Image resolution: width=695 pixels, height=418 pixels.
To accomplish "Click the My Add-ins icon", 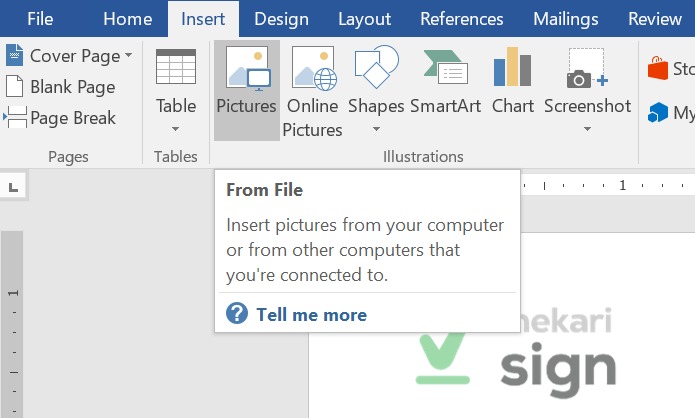I will tap(658, 112).
